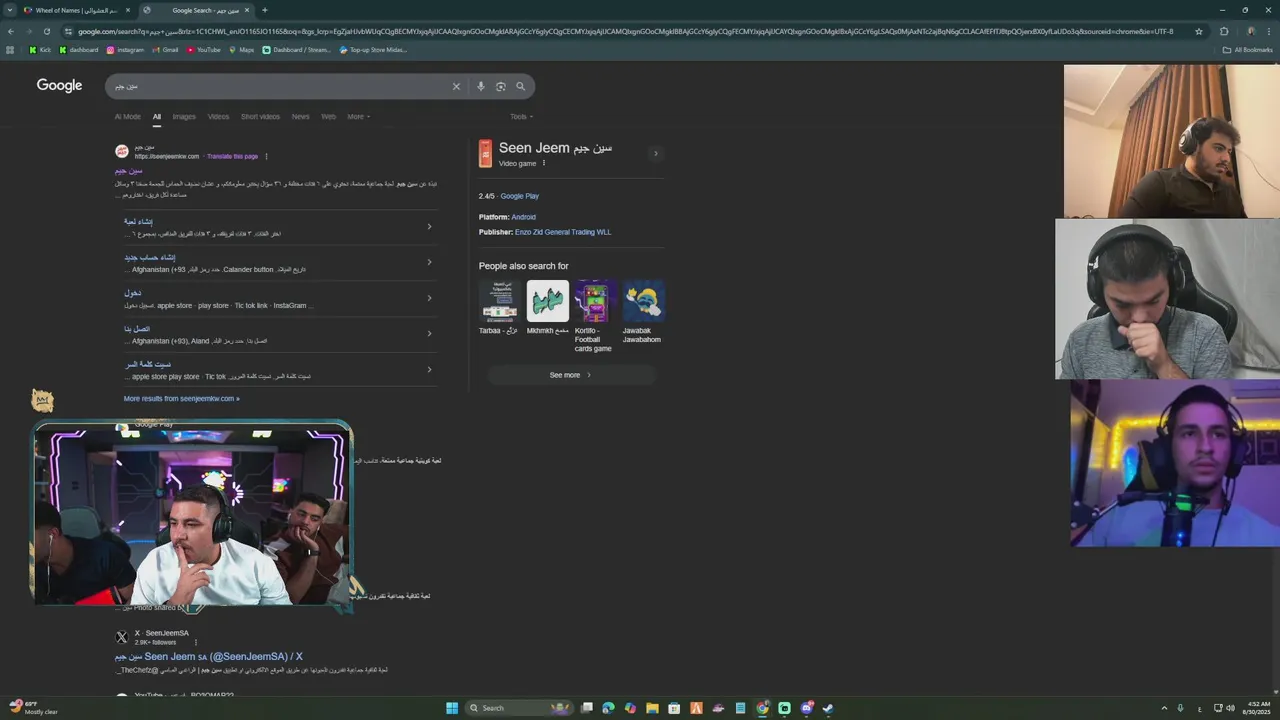Open the first result title link under seenjeemkw.com

(128, 171)
